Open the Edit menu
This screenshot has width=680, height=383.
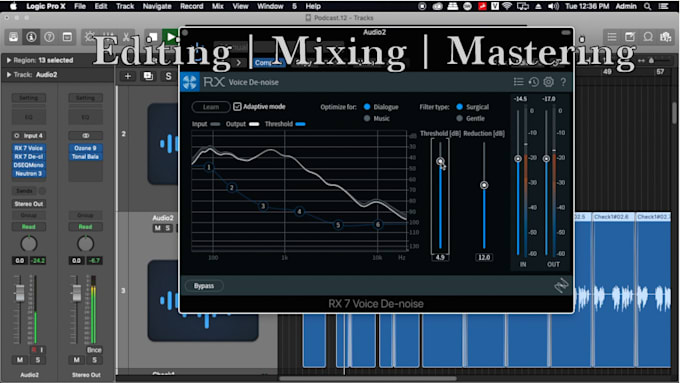101,6
